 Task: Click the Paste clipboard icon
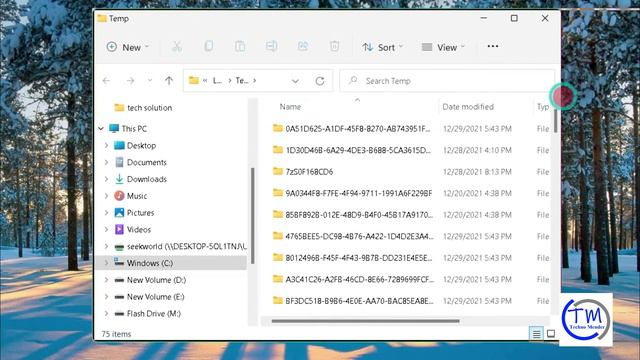point(240,47)
